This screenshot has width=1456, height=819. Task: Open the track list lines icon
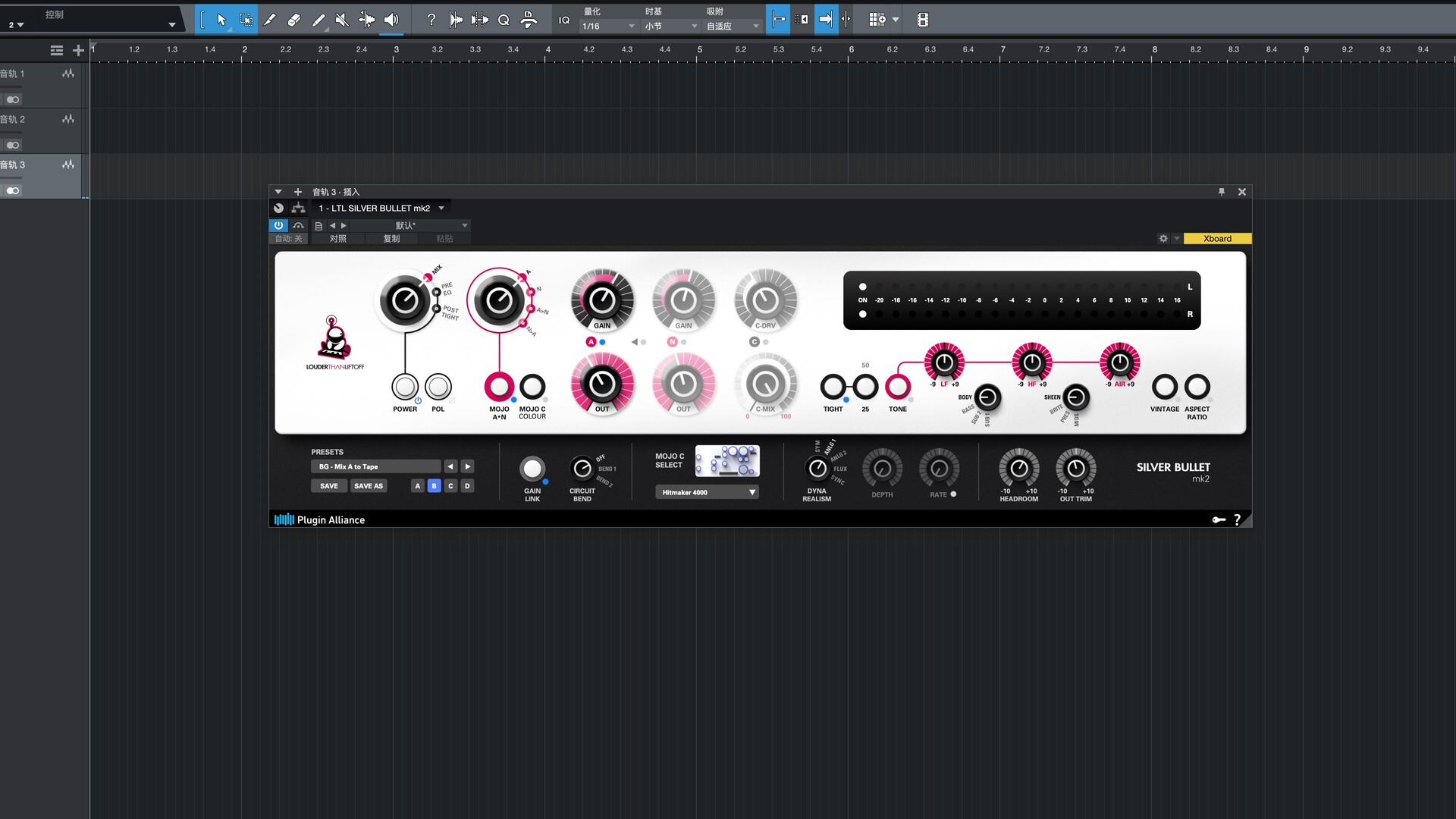pyautogui.click(x=57, y=50)
